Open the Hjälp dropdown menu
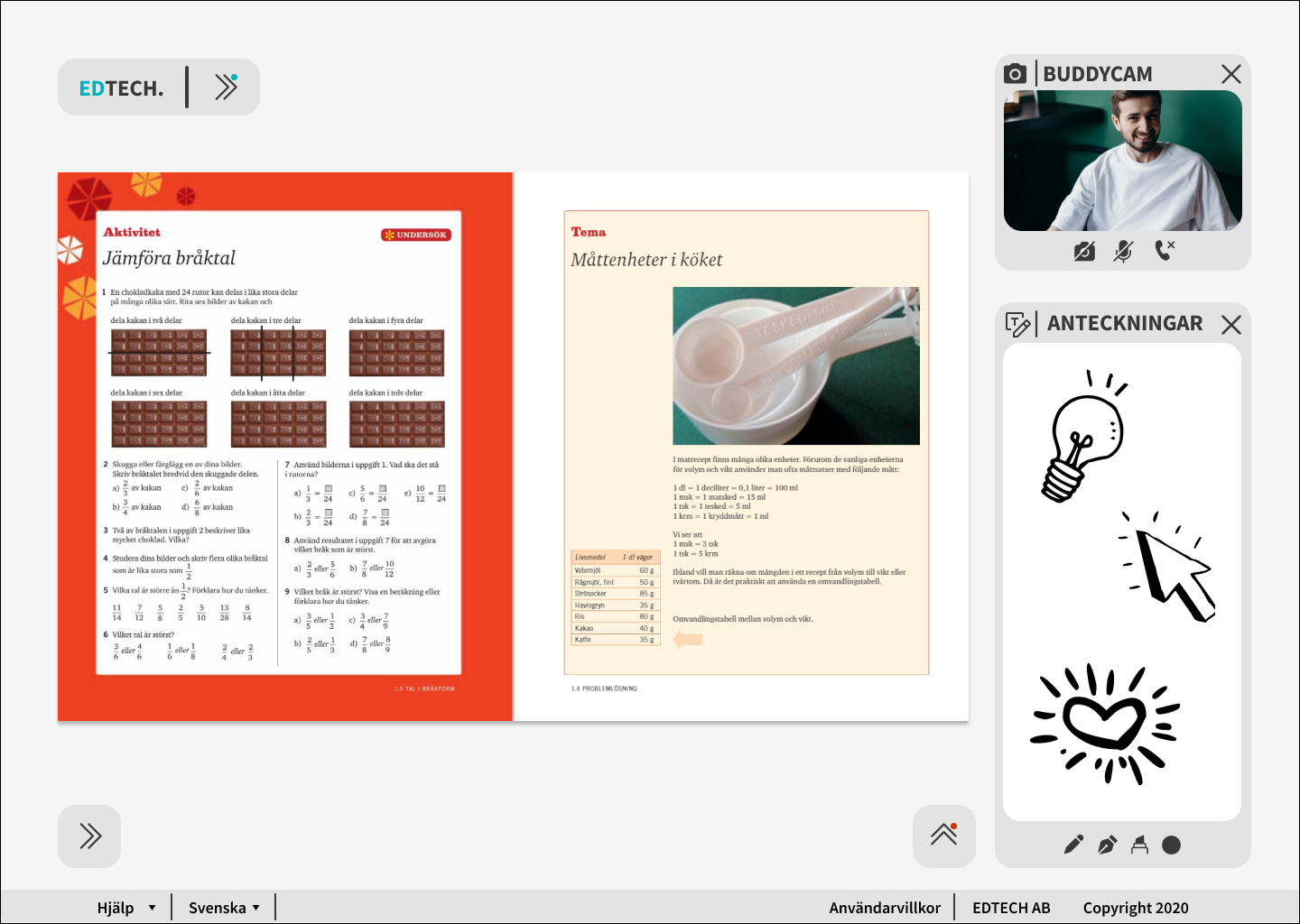The height and width of the screenshot is (924, 1300). click(126, 908)
